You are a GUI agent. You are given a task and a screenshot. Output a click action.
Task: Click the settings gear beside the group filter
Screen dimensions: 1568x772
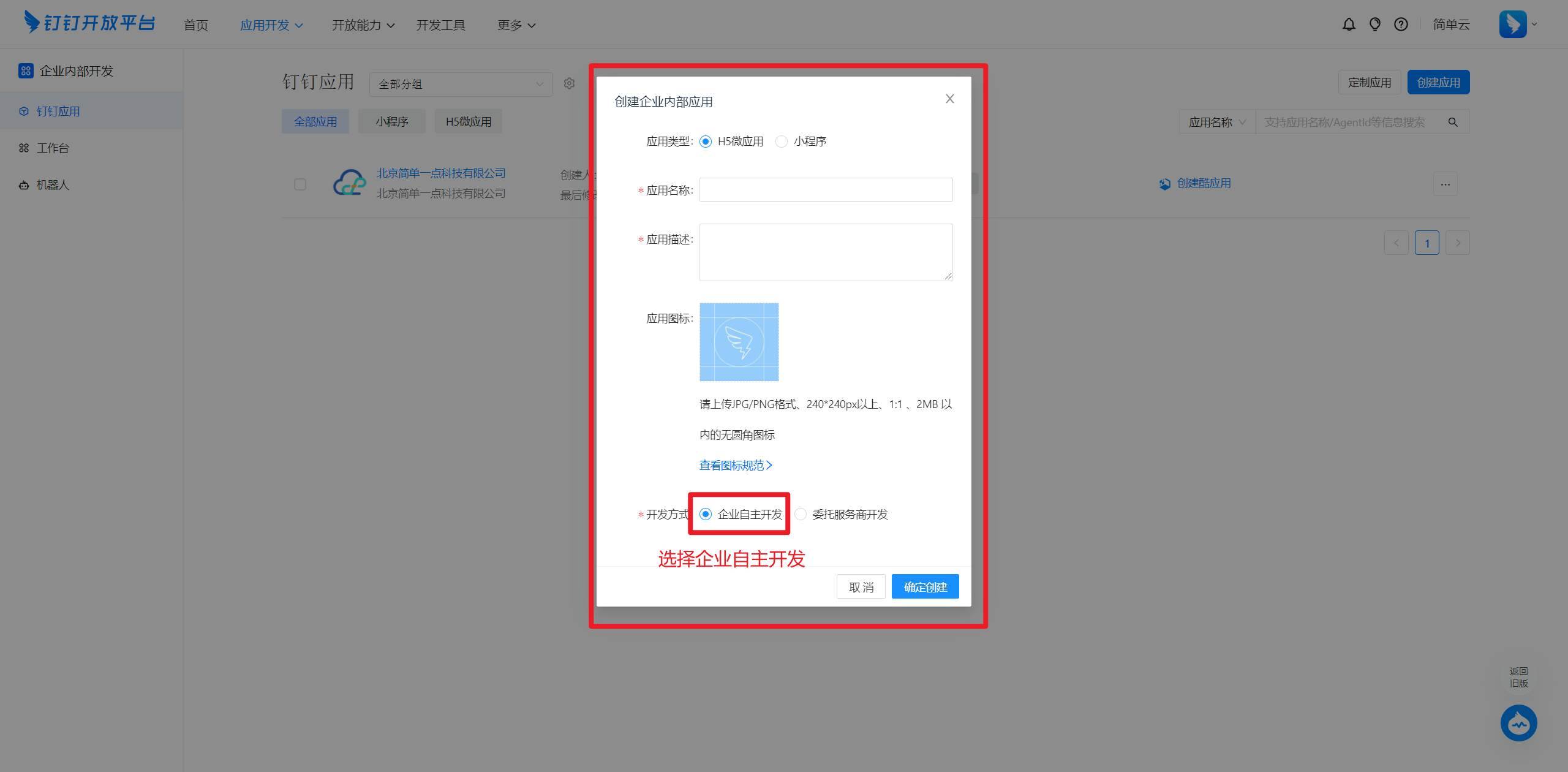pyautogui.click(x=569, y=83)
